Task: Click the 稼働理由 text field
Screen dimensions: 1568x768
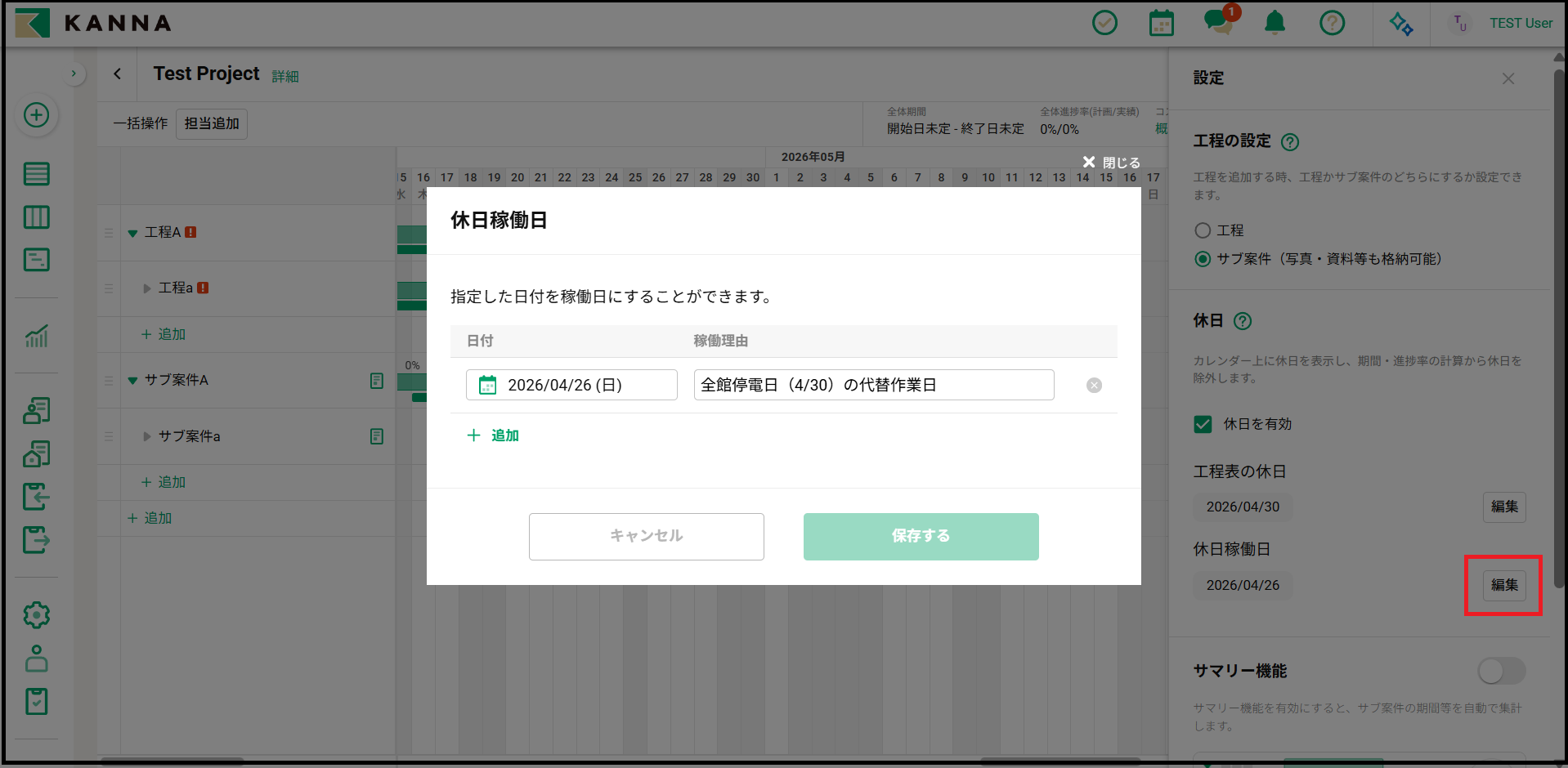Action: tap(874, 385)
